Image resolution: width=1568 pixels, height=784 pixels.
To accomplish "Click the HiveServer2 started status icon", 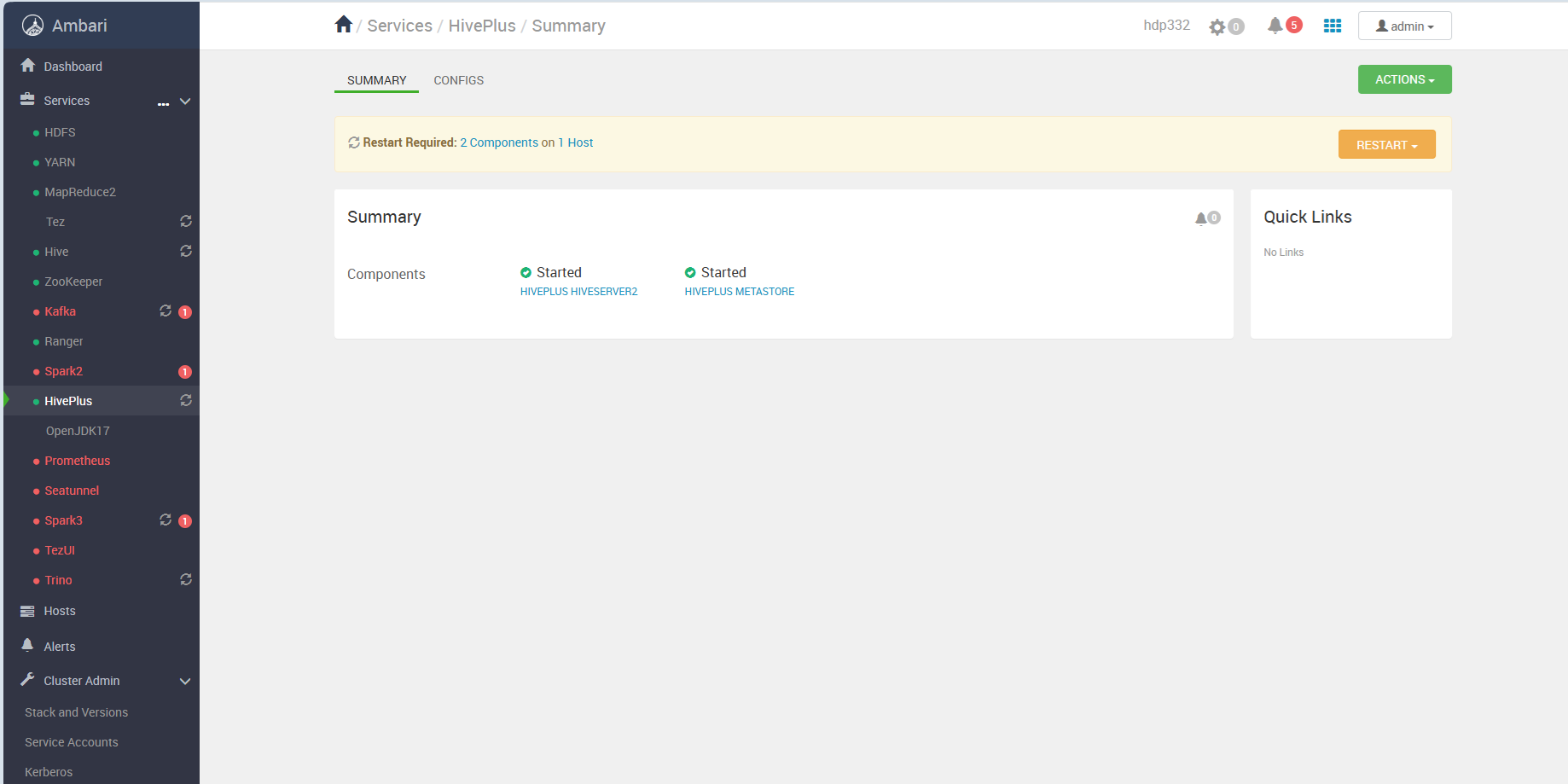I will (526, 273).
